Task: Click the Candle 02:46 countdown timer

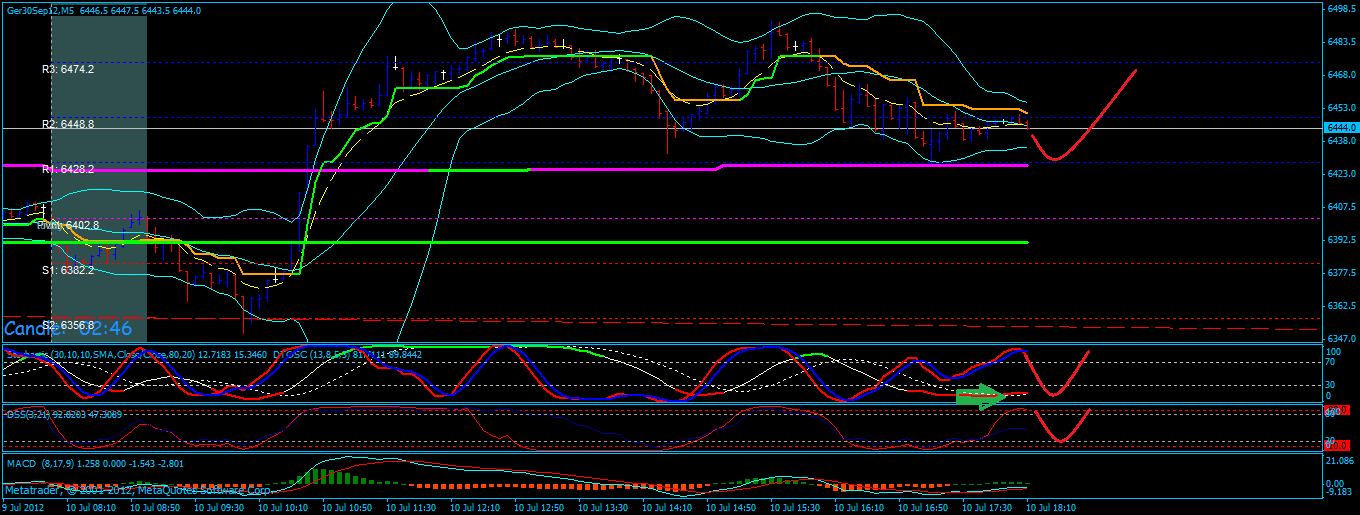Action: tap(68, 327)
